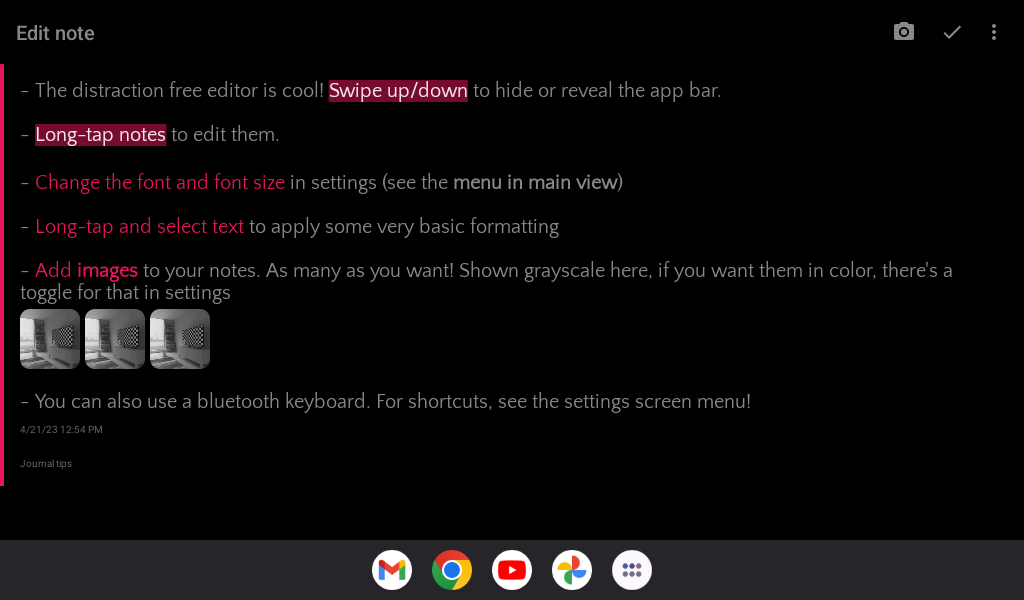Click 'to hide or reveal the app bar.' text

(597, 90)
